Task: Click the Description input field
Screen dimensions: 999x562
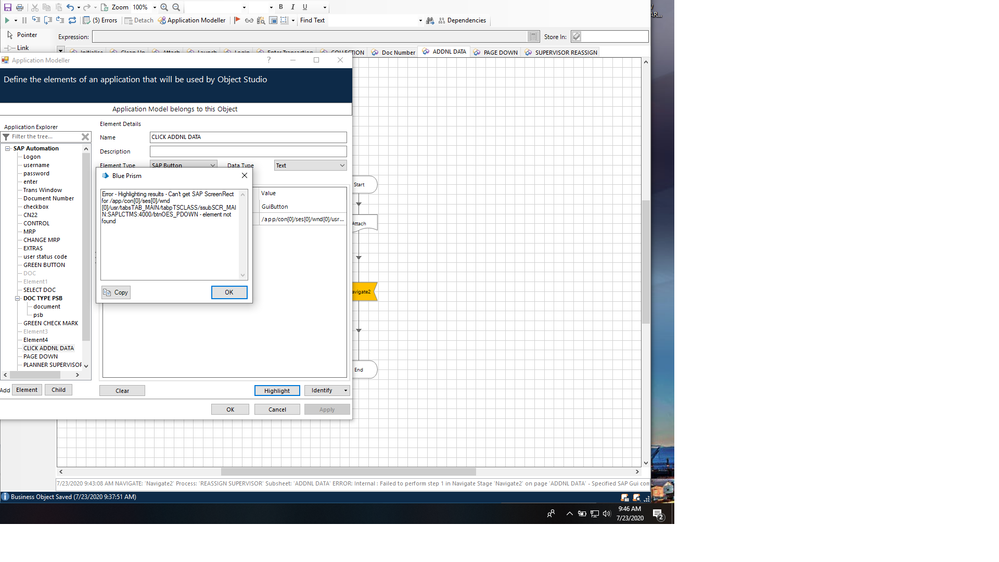Action: click(x=248, y=151)
